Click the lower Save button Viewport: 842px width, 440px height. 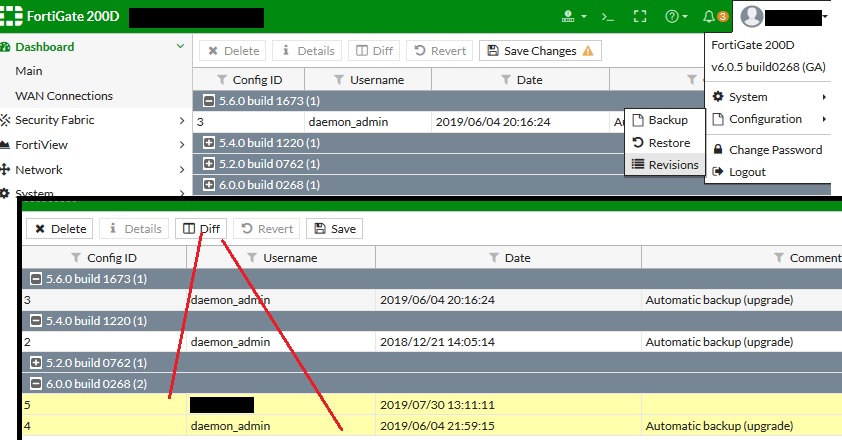coord(335,229)
